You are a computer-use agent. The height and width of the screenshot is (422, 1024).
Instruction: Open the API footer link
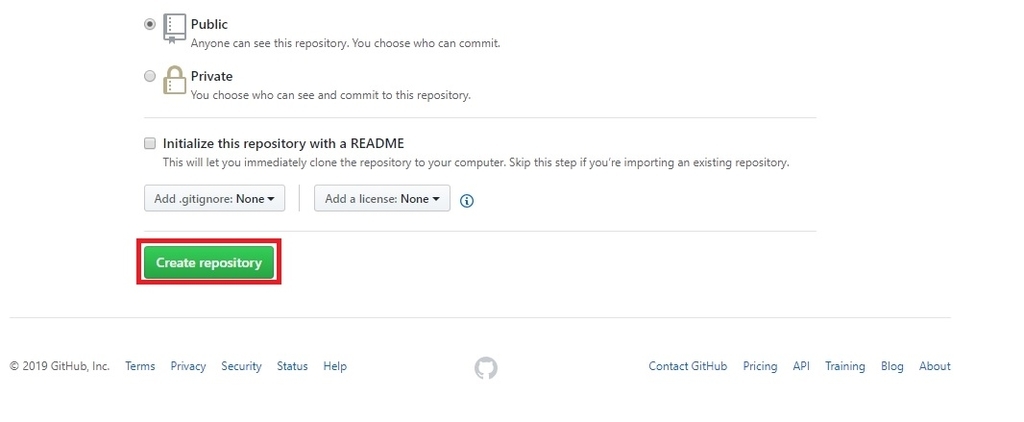point(801,366)
